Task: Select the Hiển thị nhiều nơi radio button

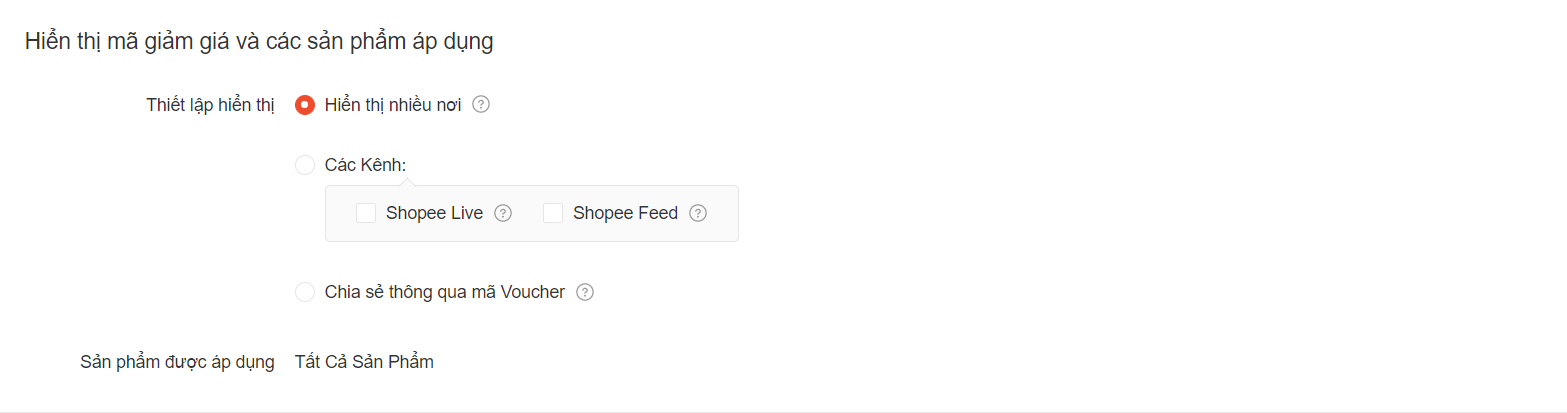Action: point(305,105)
